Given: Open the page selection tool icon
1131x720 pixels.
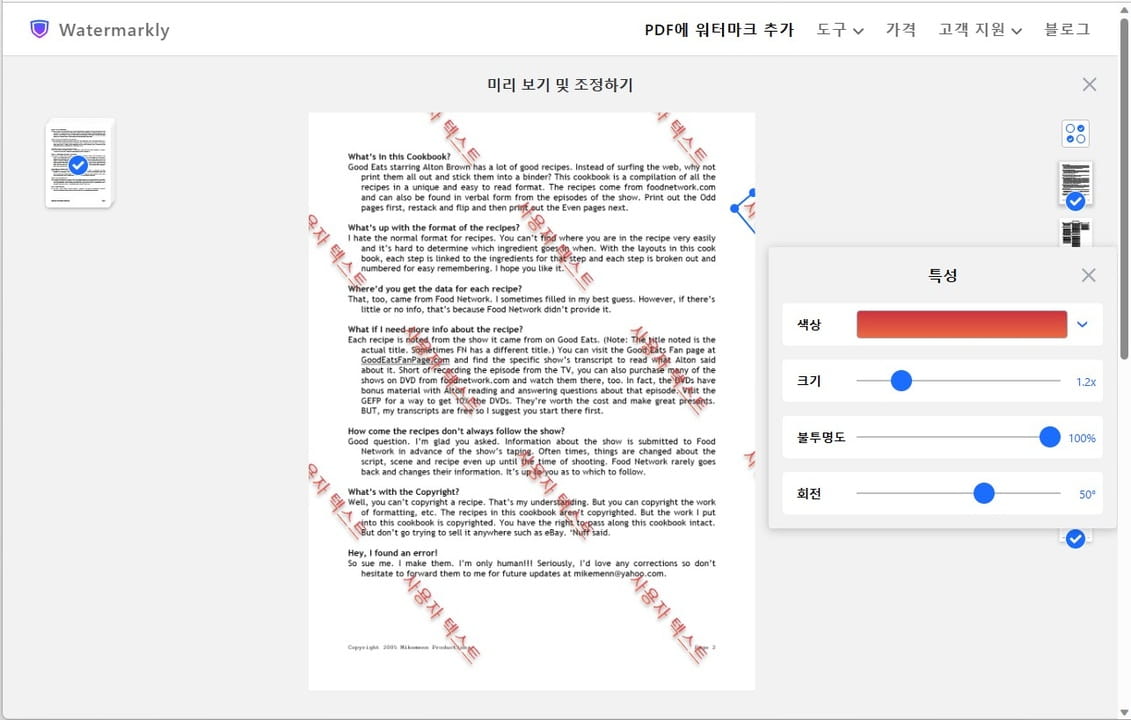Looking at the screenshot, I should (1075, 132).
